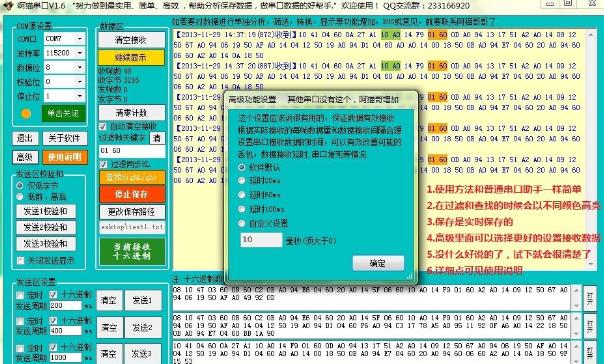Click the 发送3 send button
The height and width of the screenshot is (364, 604).
coord(143,354)
